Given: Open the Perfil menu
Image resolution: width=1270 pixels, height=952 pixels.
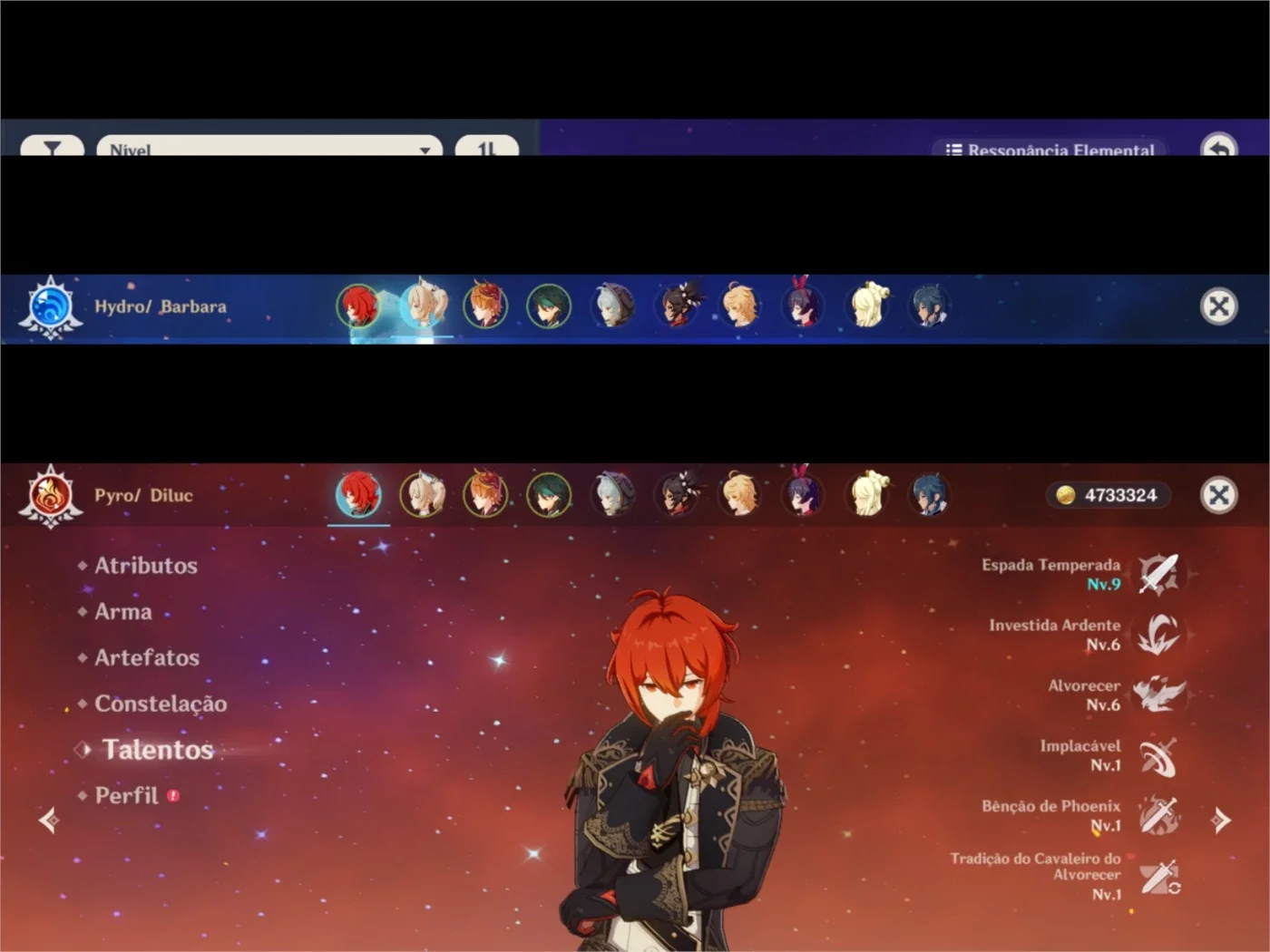Looking at the screenshot, I should (x=127, y=796).
